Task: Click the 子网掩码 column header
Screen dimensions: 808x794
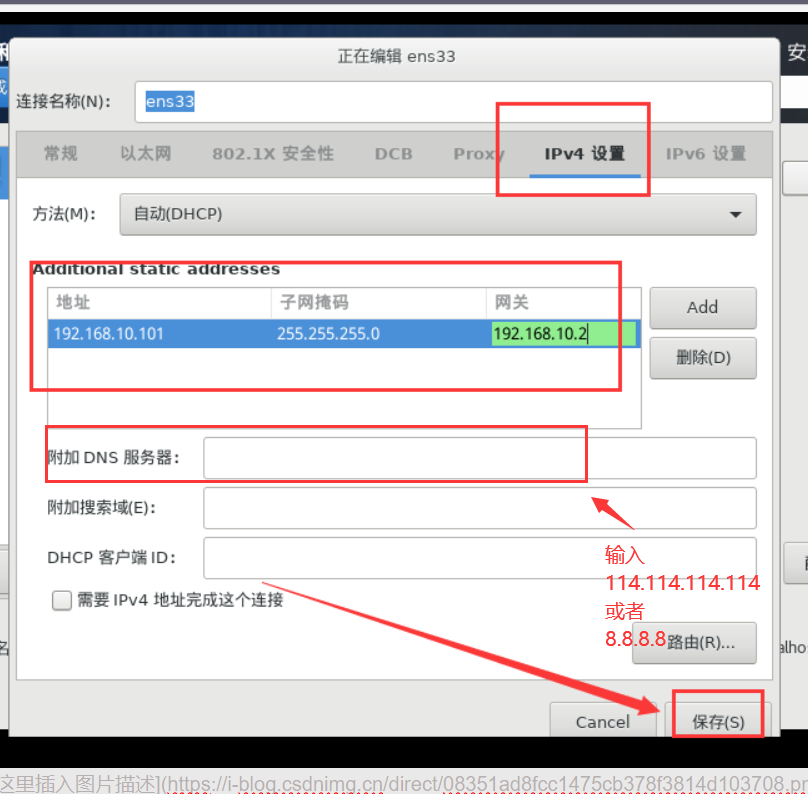Action: coord(379,303)
